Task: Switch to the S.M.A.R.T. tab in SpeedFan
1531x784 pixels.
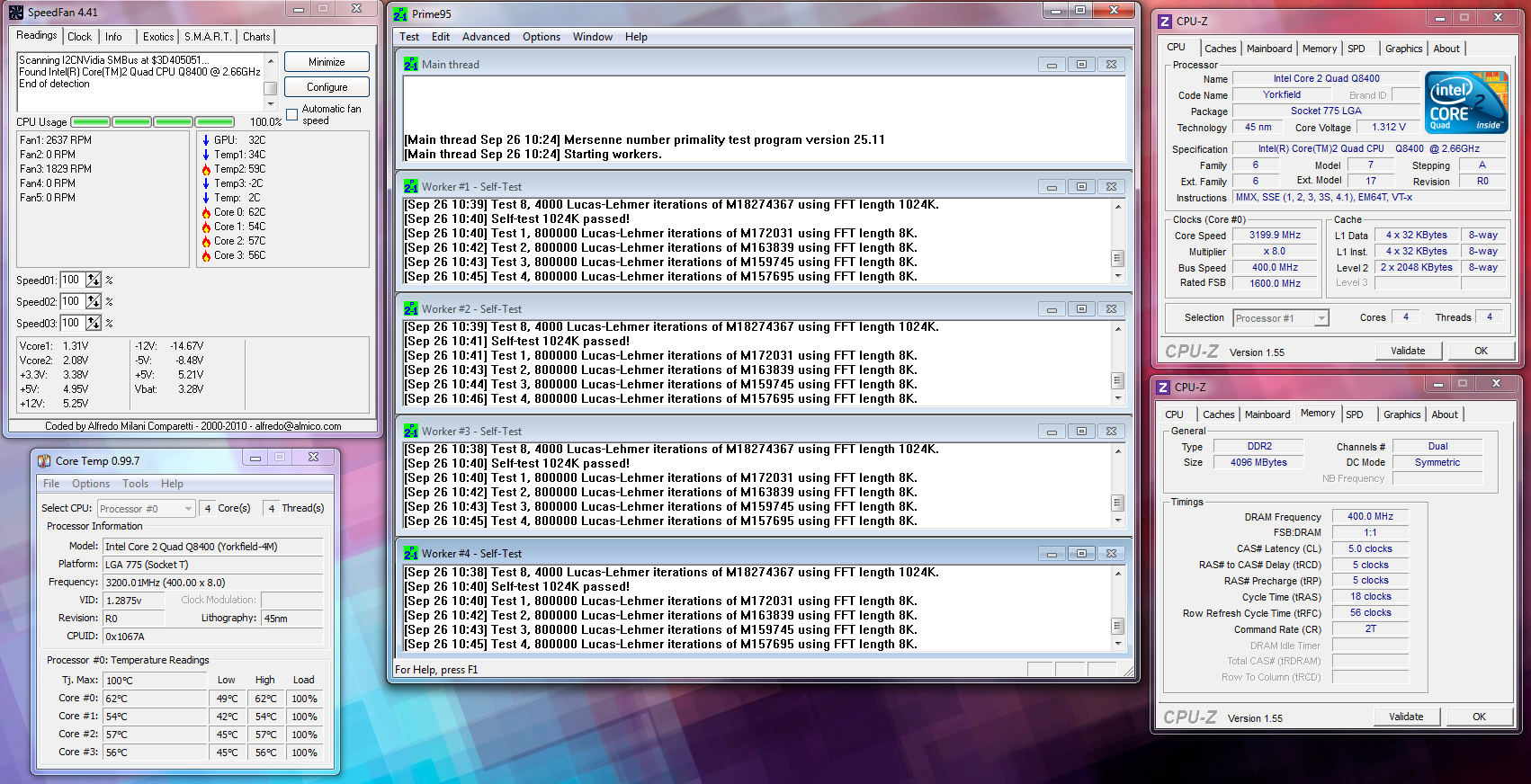Action: pyautogui.click(x=208, y=37)
